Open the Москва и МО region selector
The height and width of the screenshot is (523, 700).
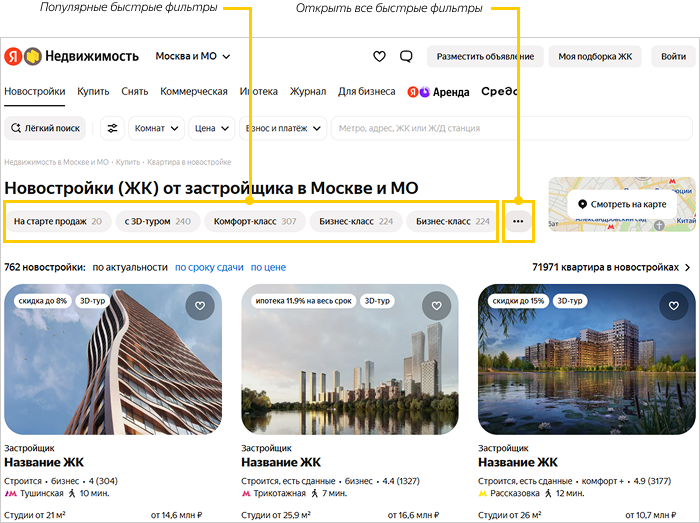(193, 57)
